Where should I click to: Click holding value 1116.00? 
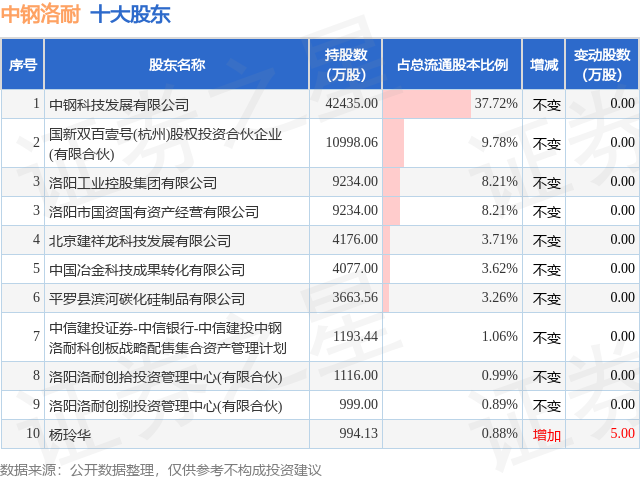(x=356, y=375)
